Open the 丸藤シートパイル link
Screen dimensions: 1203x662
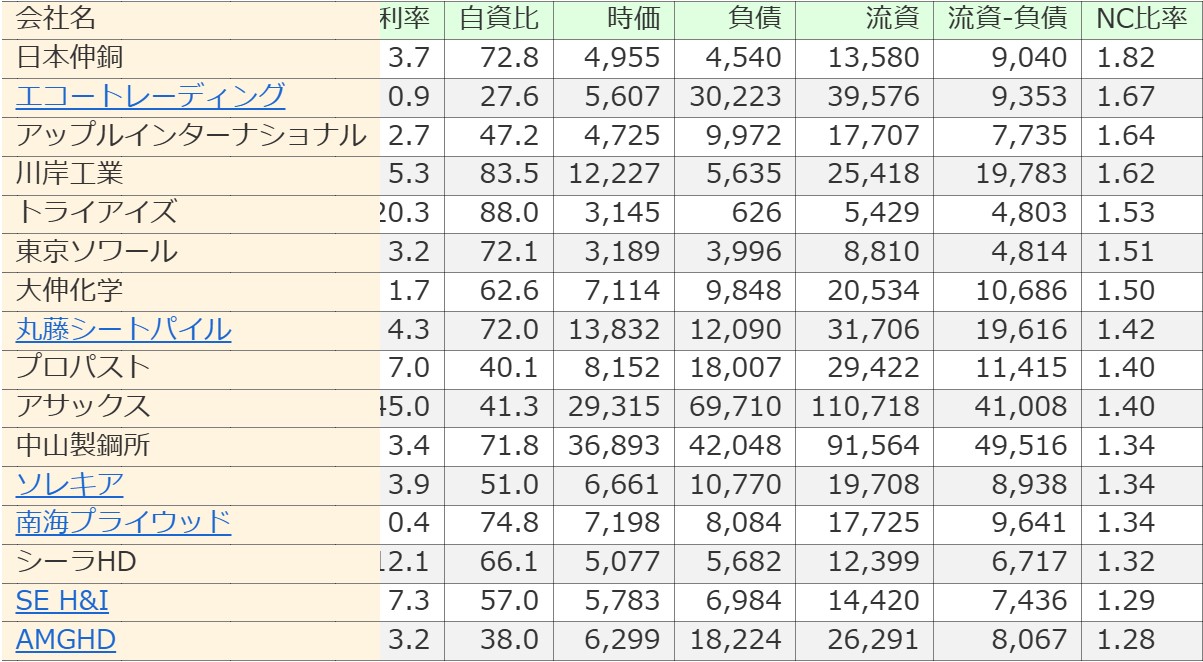click(123, 329)
